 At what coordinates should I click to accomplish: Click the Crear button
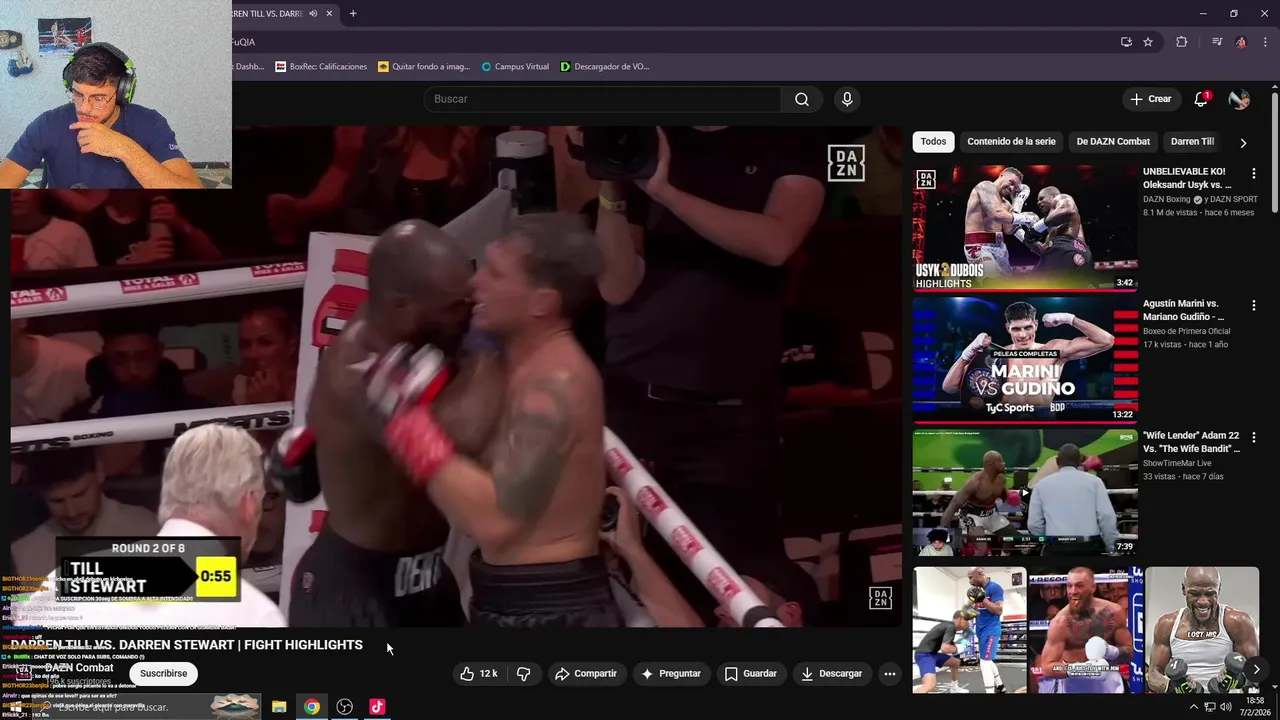click(x=1150, y=99)
